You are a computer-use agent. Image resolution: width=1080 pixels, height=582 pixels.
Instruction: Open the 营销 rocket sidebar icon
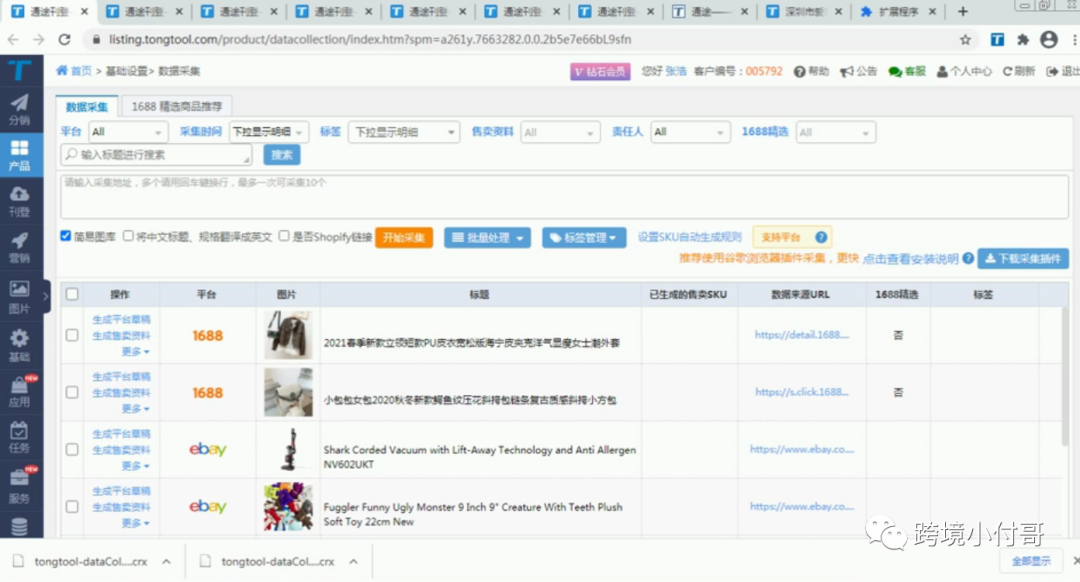(19, 246)
